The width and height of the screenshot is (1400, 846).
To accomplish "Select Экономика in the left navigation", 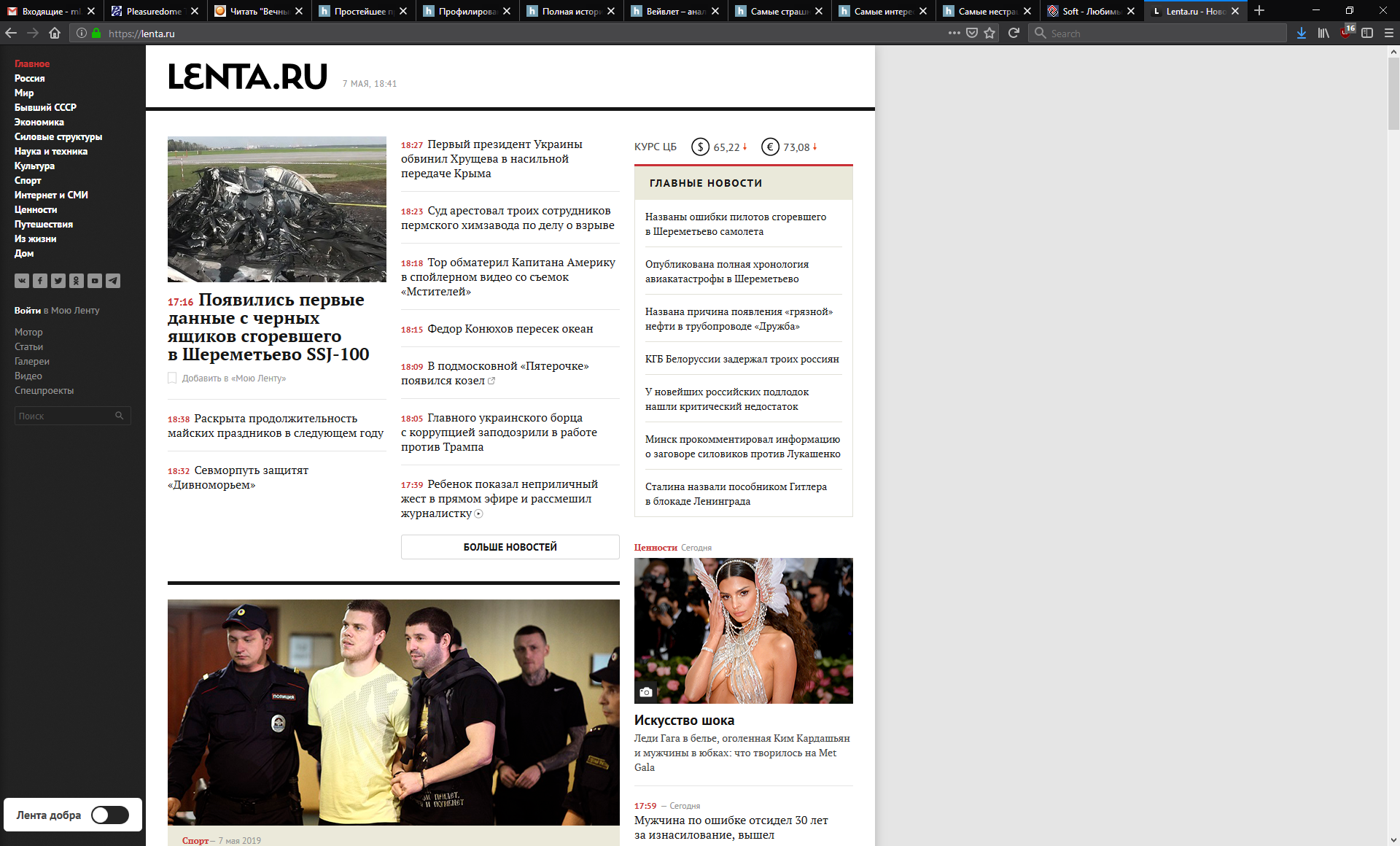I will pos(39,122).
